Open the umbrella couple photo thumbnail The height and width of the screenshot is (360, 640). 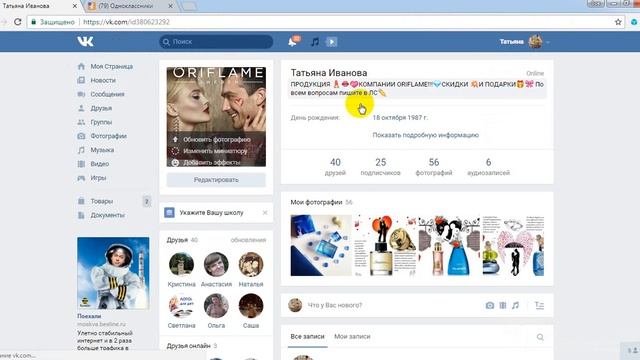(x=513, y=246)
